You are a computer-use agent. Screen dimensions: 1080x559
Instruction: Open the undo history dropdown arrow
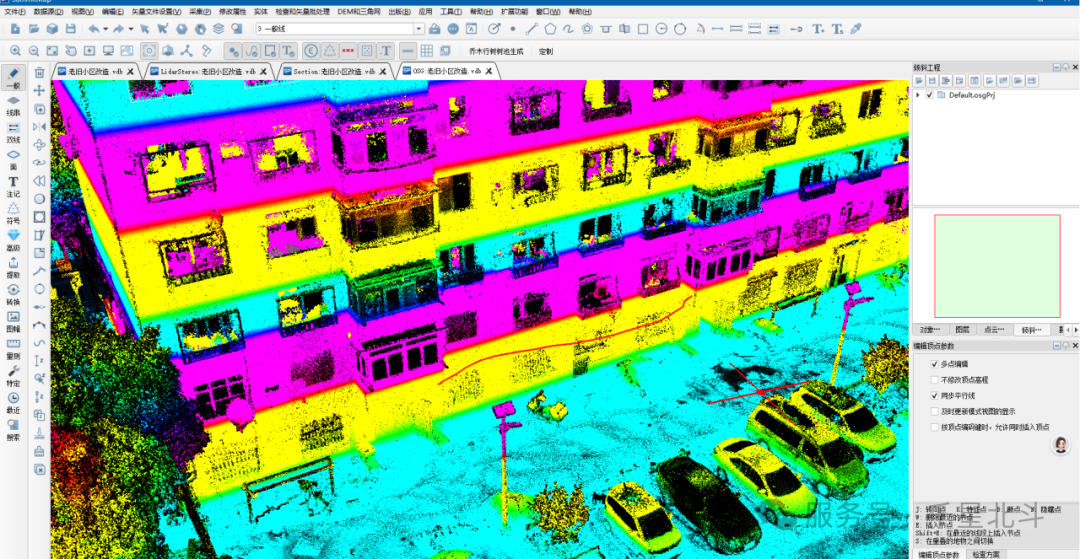105,29
